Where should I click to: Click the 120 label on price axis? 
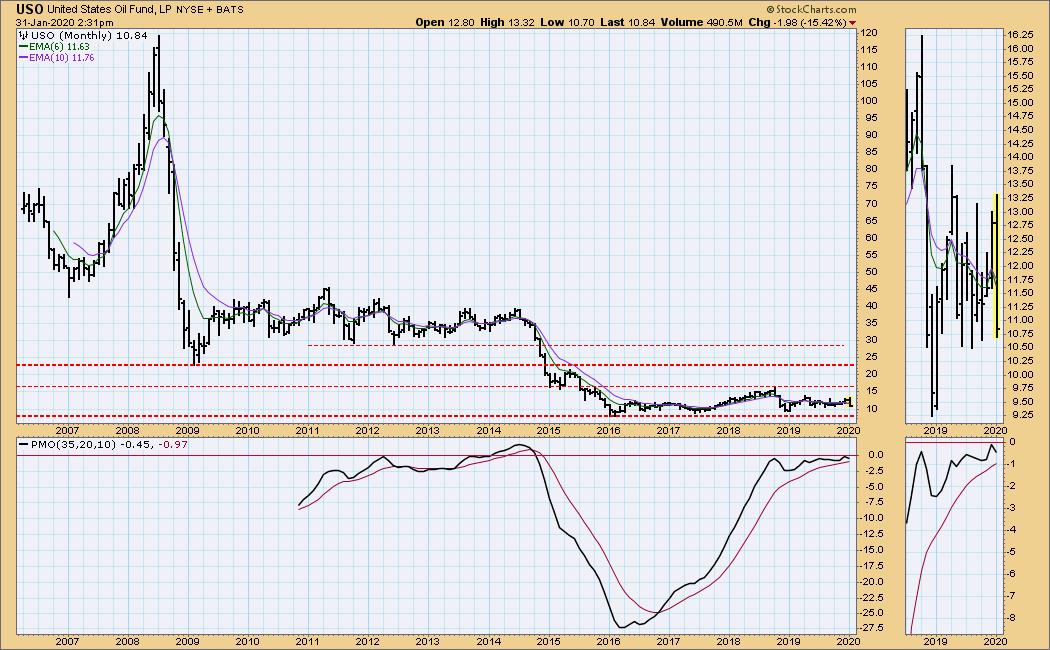[x=869, y=33]
